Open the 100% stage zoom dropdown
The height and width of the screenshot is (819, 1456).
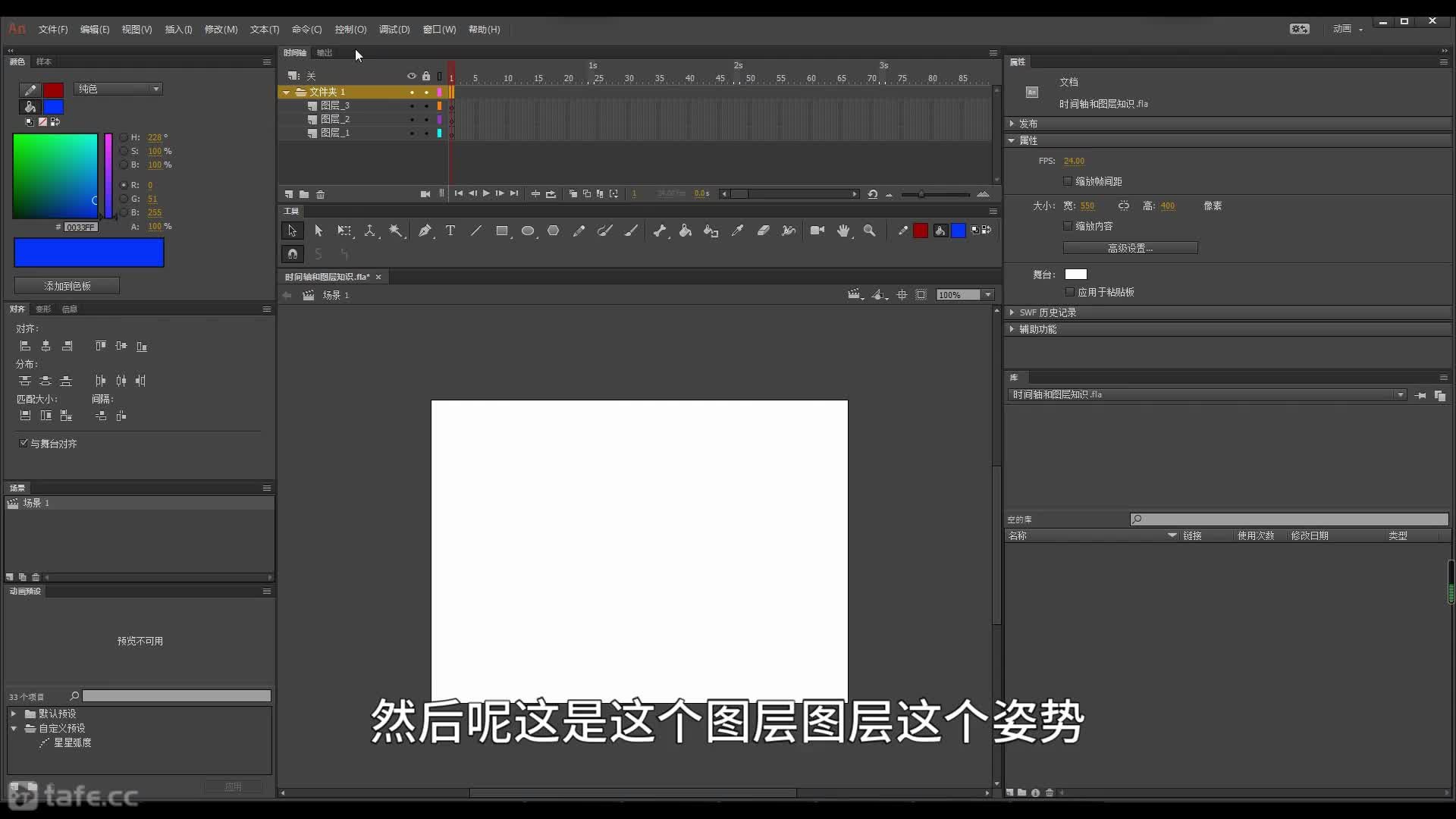click(x=988, y=295)
